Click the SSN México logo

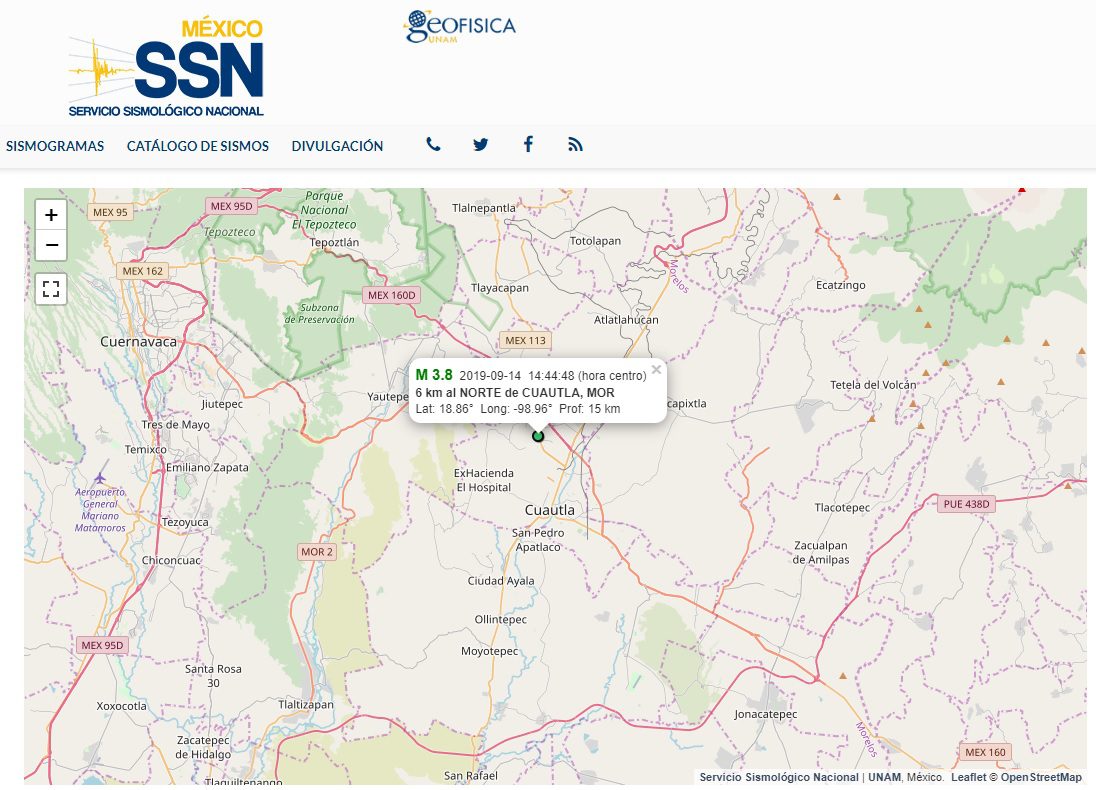(166, 68)
